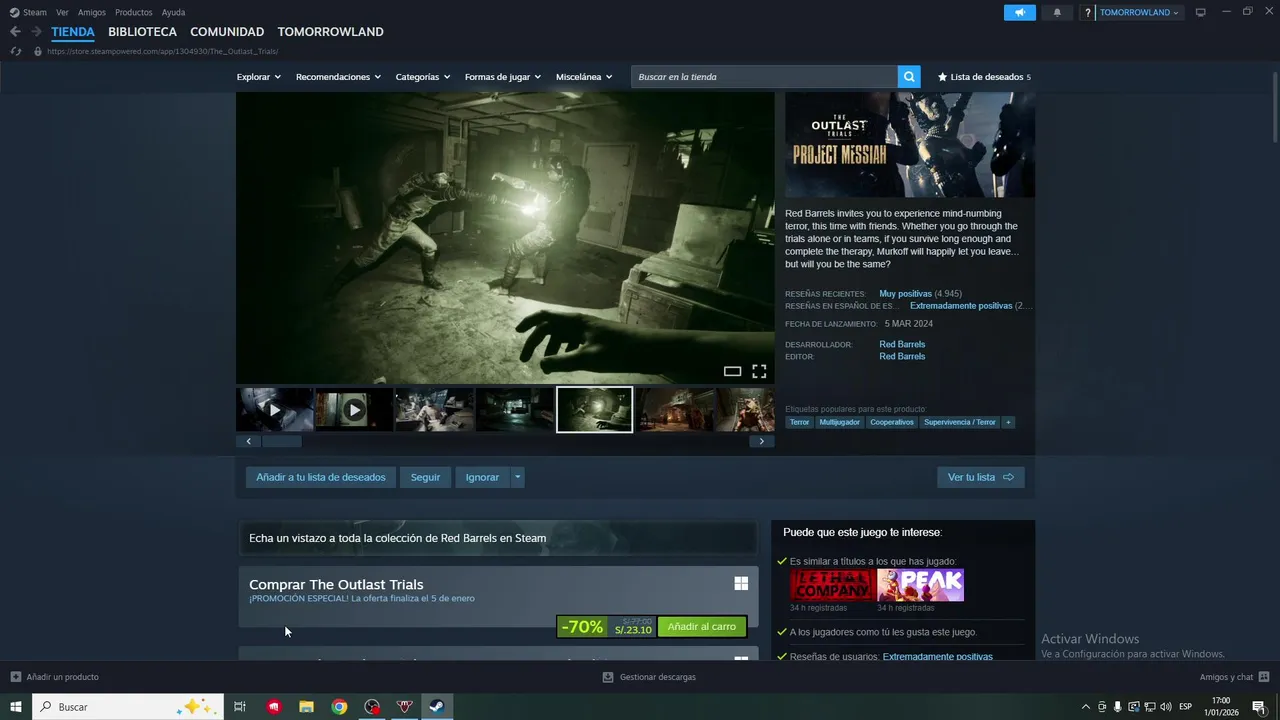
Task: Expand the Miscelánea dropdown
Action: (x=584, y=77)
